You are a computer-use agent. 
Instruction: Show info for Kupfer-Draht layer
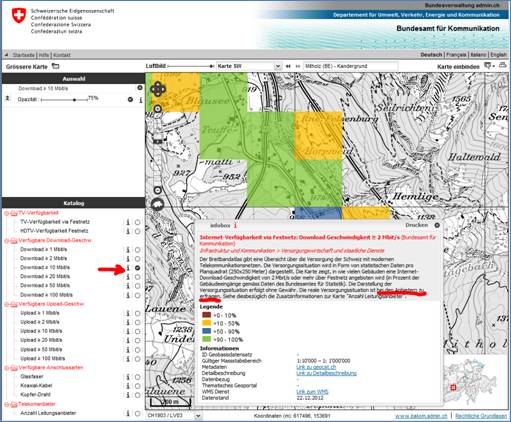tap(128, 395)
